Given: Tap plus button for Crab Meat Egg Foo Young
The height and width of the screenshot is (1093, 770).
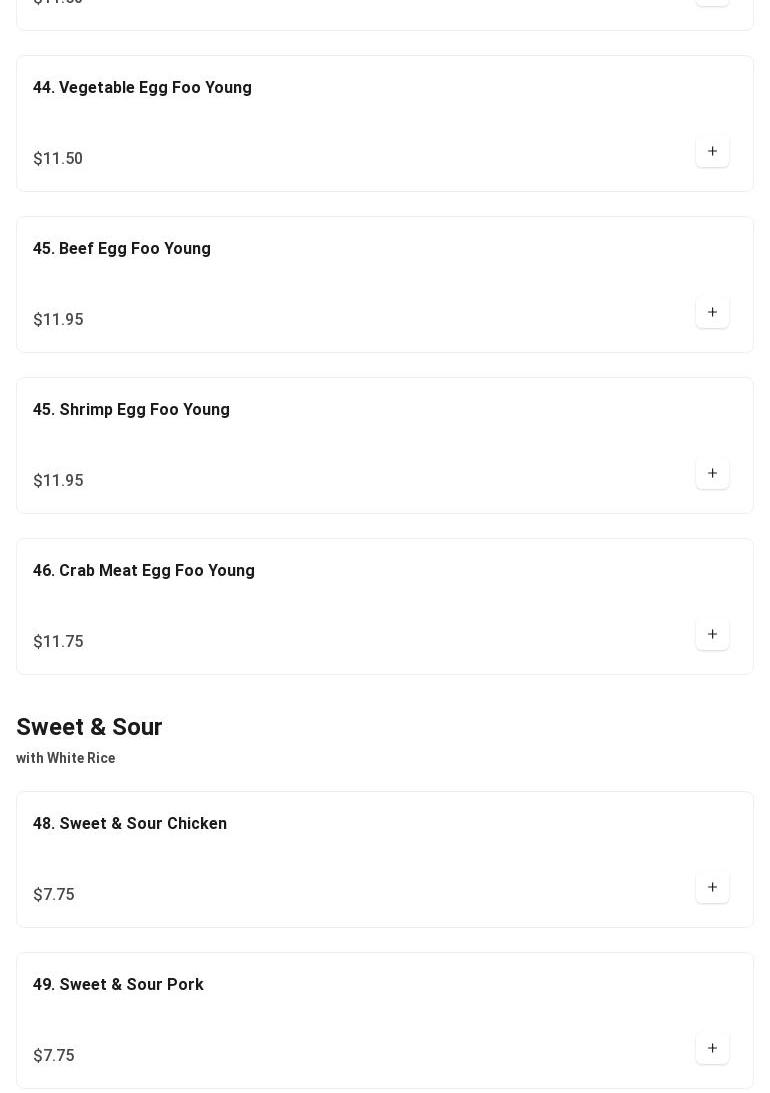Looking at the screenshot, I should coord(712,635).
